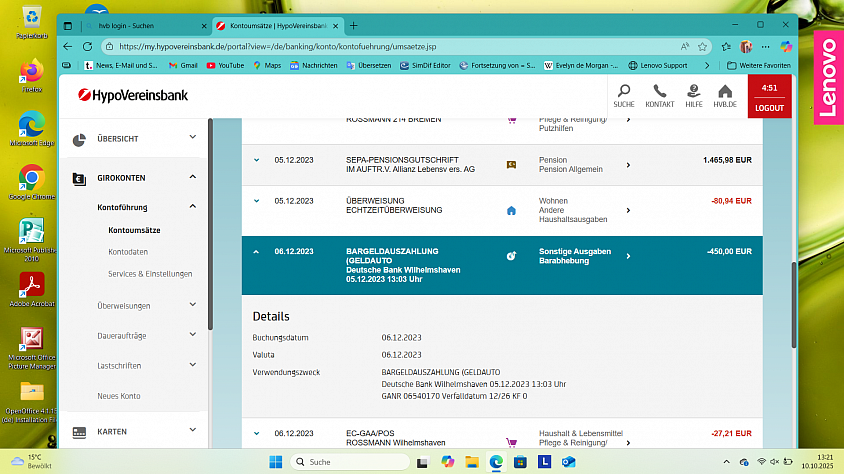Expand the EC-GAA/POS ROSSMANN Wilhelmshaven transaction

coord(257,434)
